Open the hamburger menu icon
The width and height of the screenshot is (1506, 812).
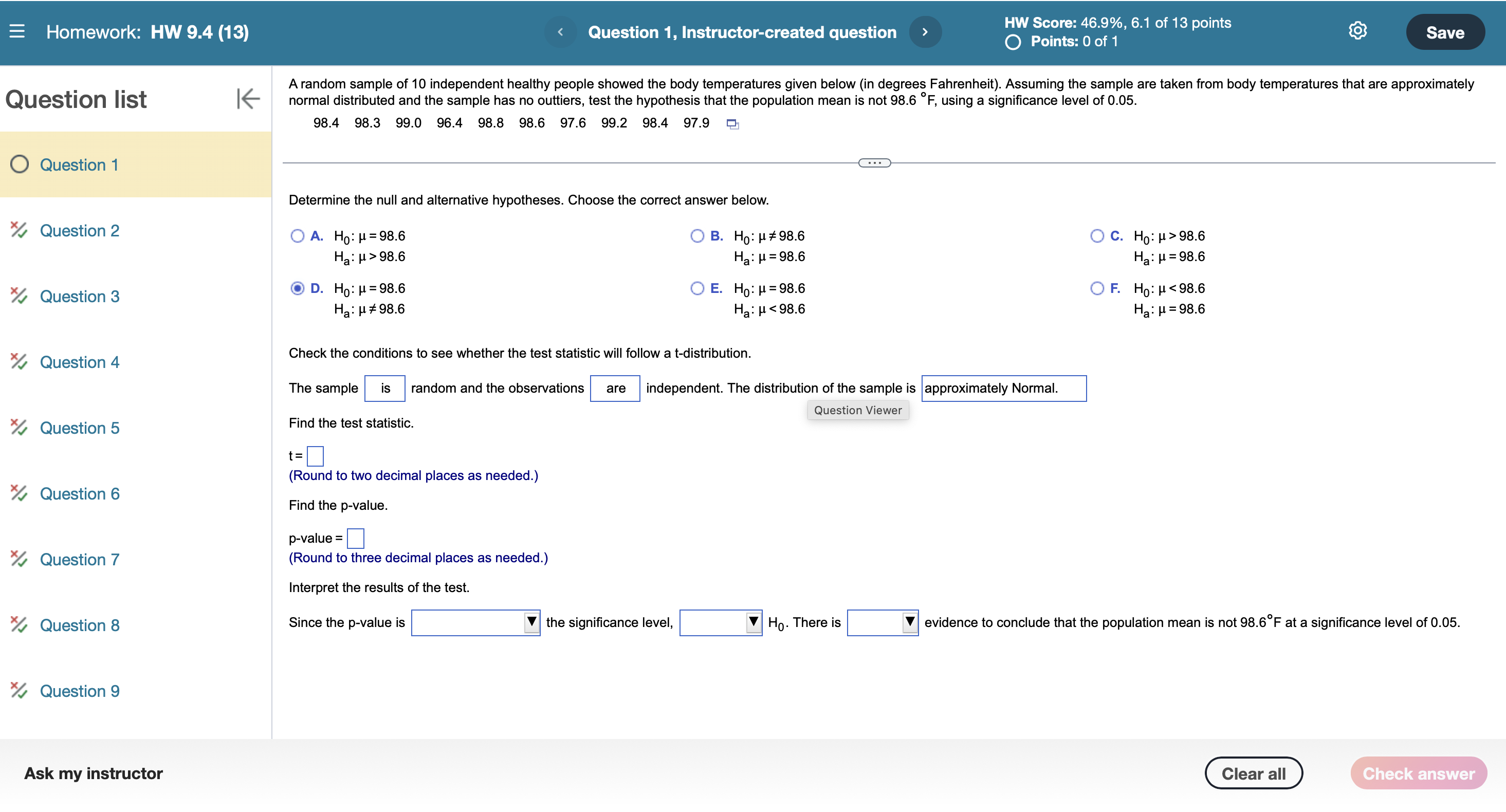tap(17, 31)
